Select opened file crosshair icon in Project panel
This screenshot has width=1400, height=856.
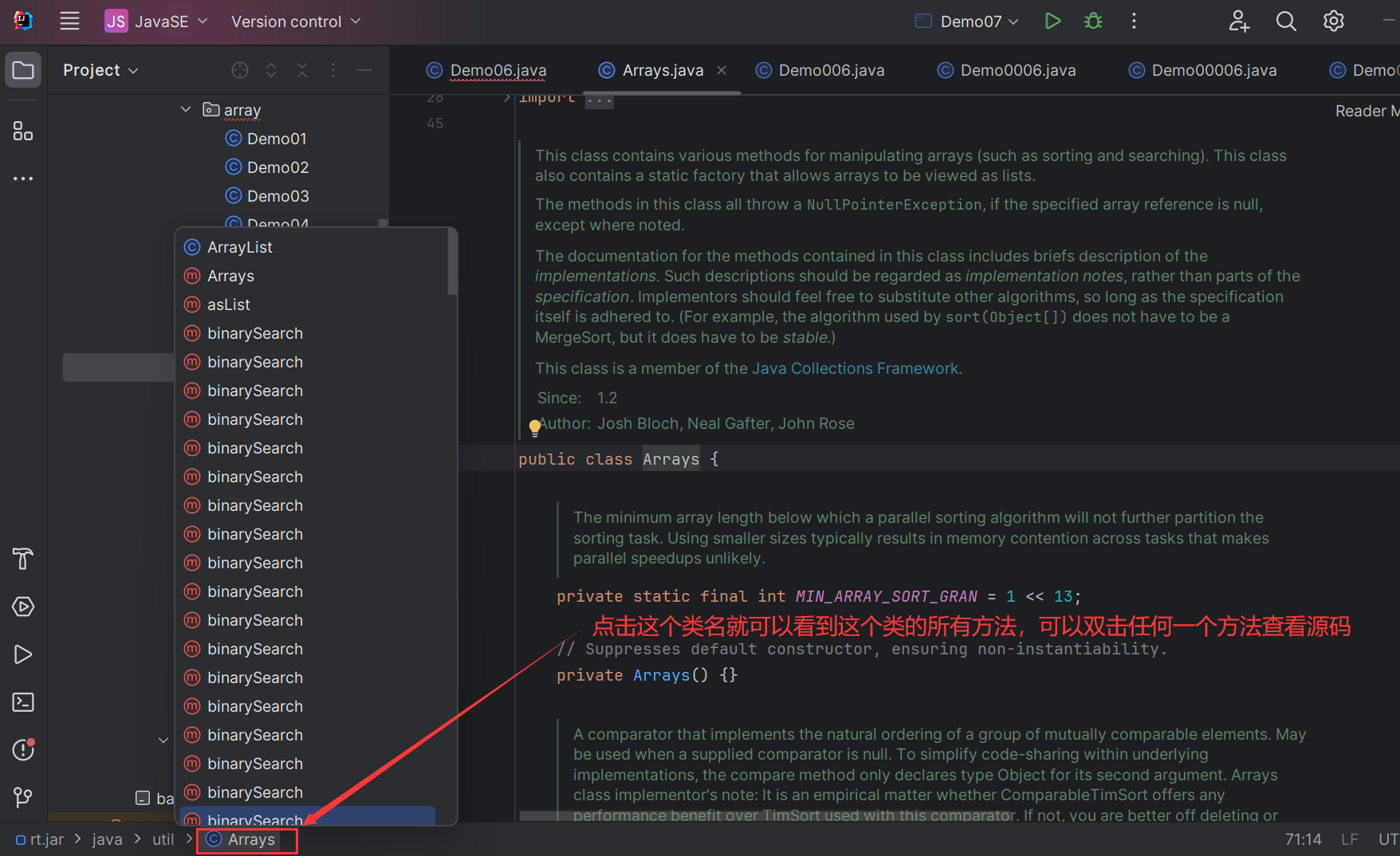coord(240,70)
